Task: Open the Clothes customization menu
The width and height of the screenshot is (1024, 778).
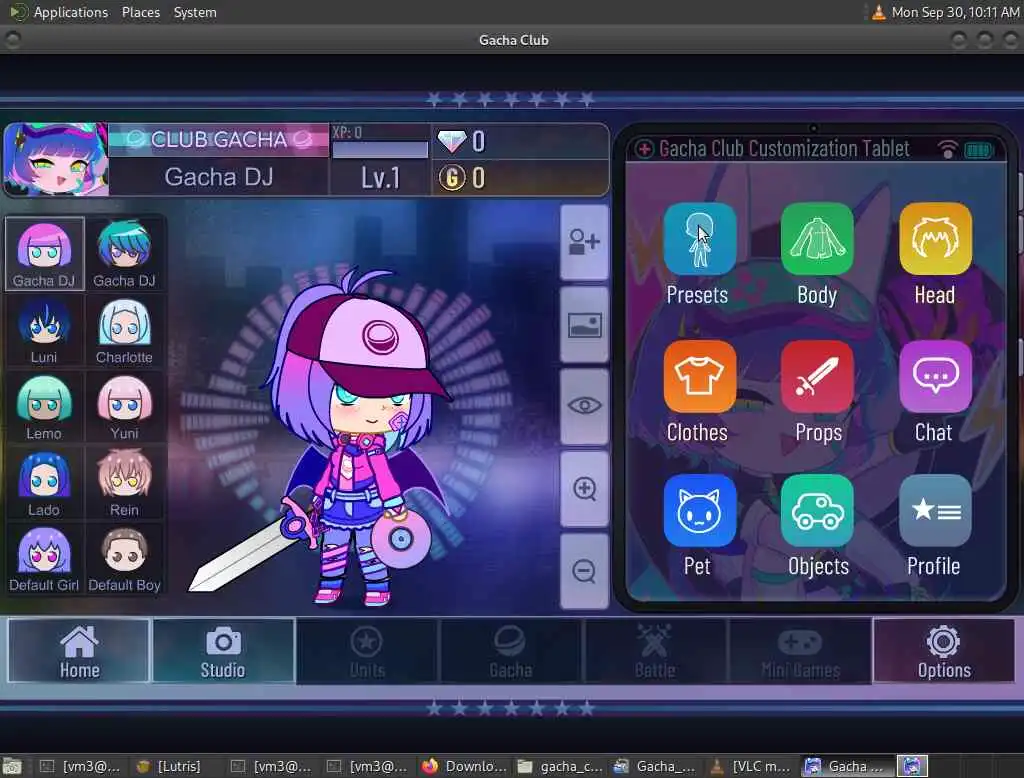Action: 699,376
